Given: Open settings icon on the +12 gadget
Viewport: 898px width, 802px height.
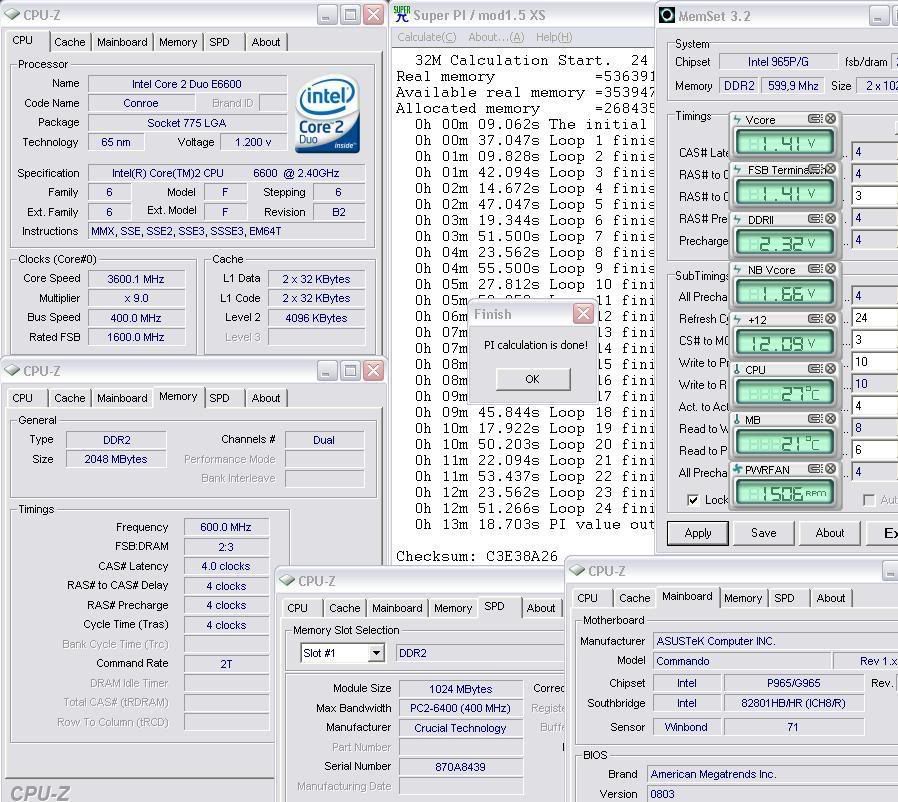Looking at the screenshot, I should (816, 319).
